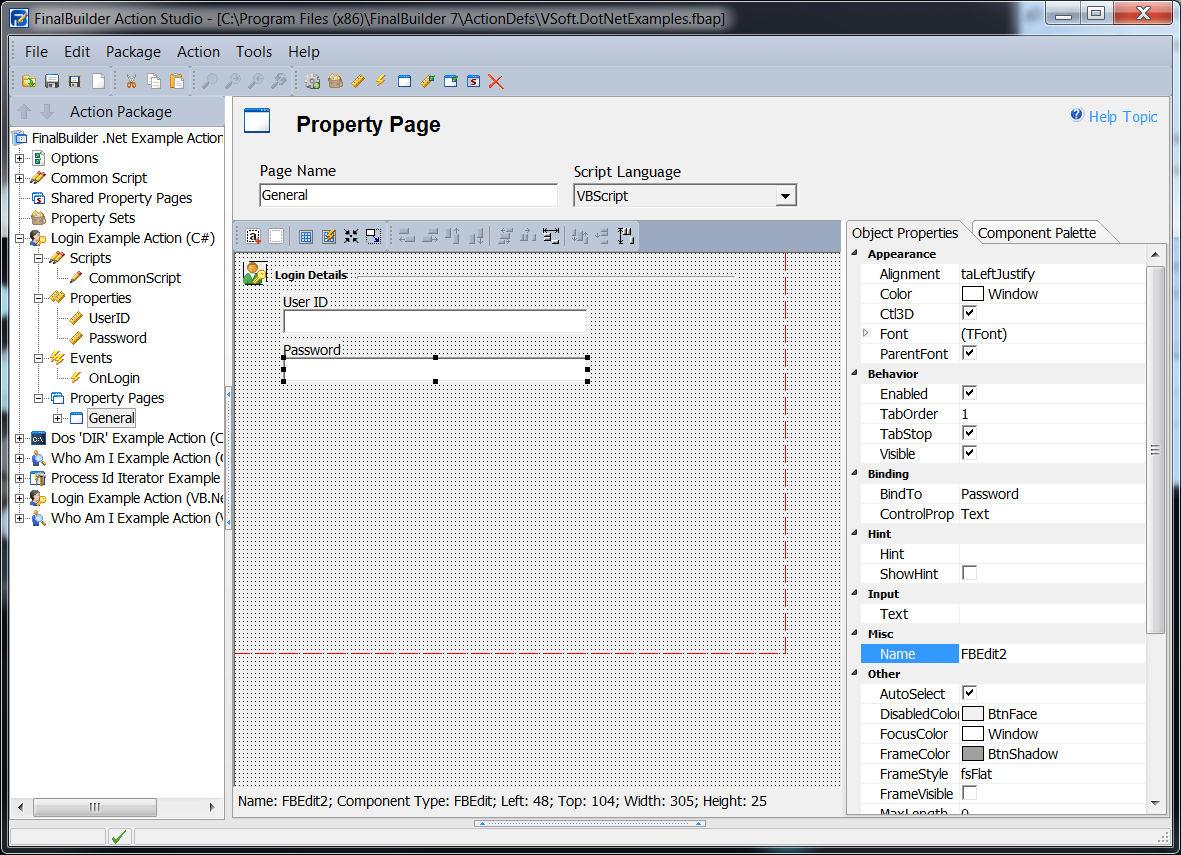Collapse the Scripts tree node
Image resolution: width=1181 pixels, height=855 pixels.
click(39, 258)
